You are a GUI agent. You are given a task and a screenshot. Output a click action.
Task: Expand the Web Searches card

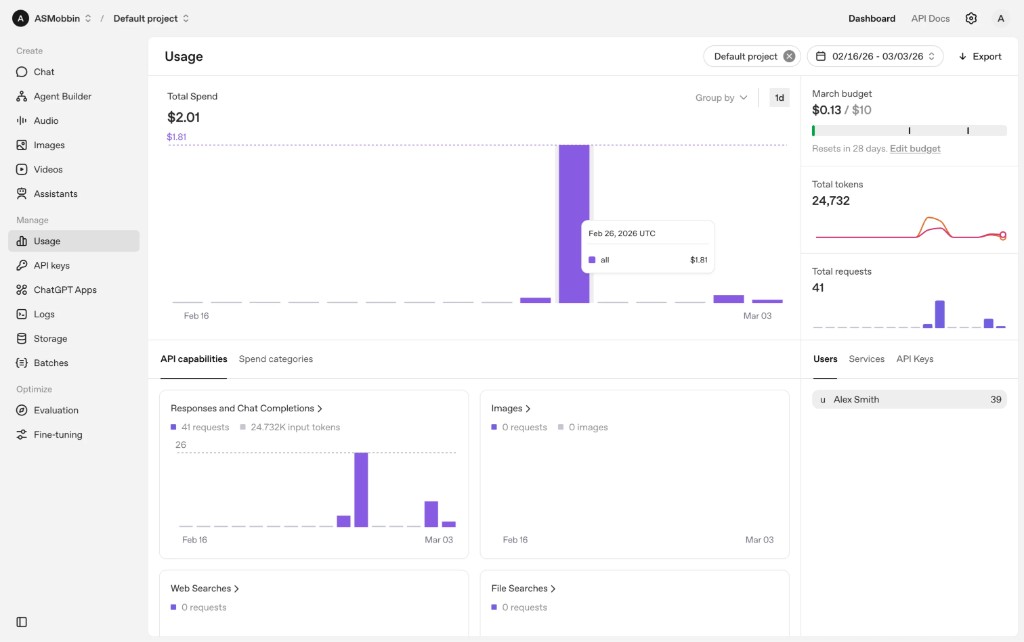click(x=204, y=588)
